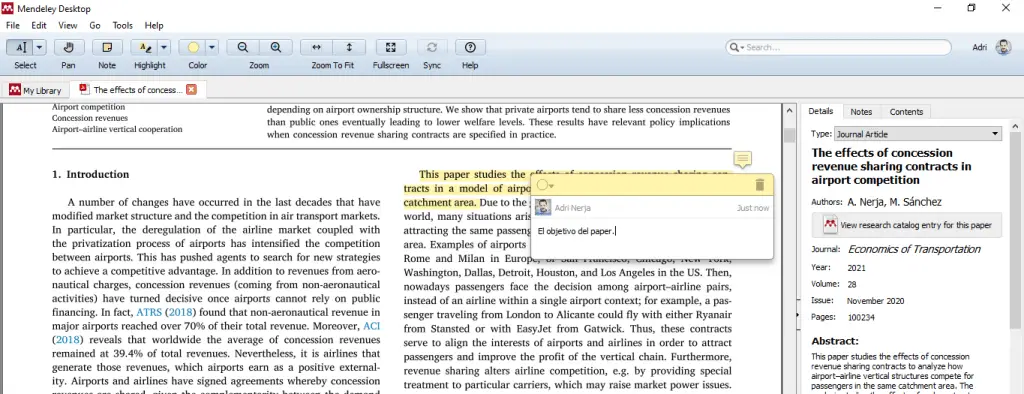
Task: Switch to the Contents tab
Action: (x=906, y=112)
